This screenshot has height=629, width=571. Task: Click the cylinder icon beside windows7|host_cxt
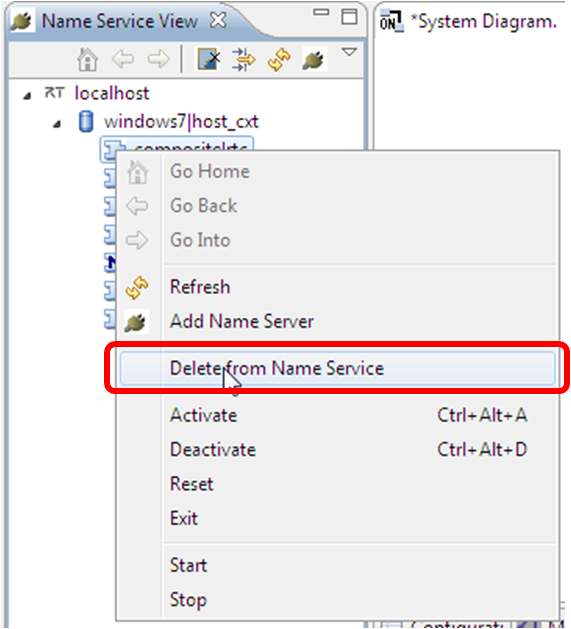tap(86, 121)
